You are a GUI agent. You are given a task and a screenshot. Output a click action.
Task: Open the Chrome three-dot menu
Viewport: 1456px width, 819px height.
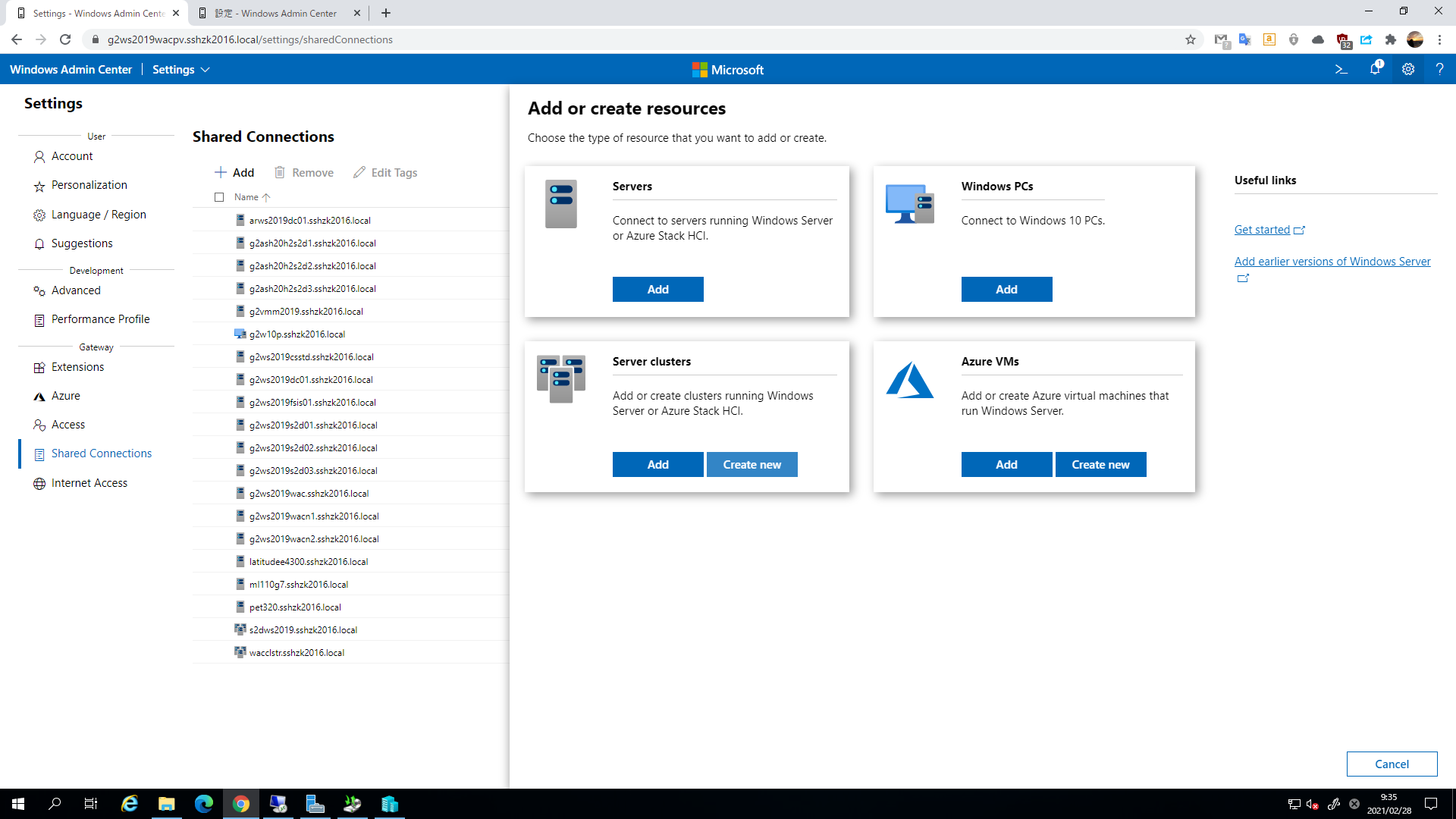coord(1439,39)
